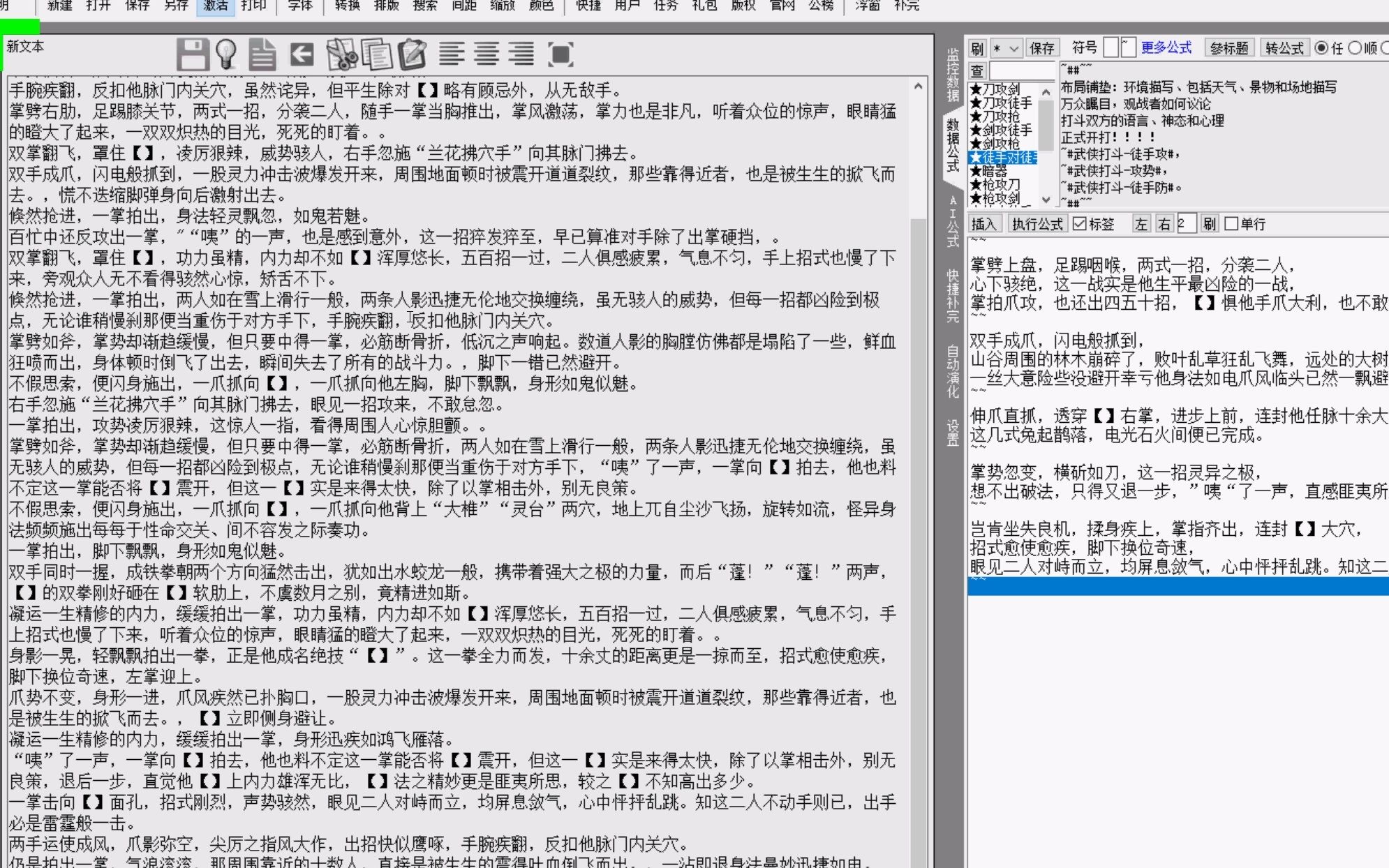Click the 转公式 button
The height and width of the screenshot is (868, 1389).
1284,48
